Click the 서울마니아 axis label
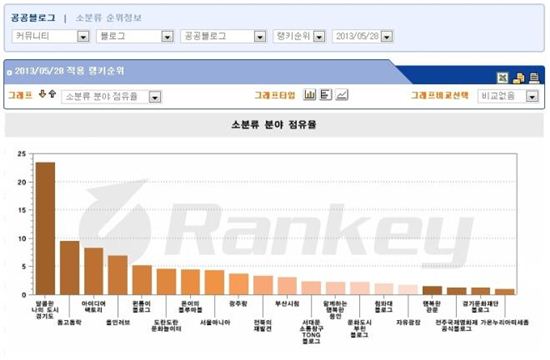 [215, 322]
